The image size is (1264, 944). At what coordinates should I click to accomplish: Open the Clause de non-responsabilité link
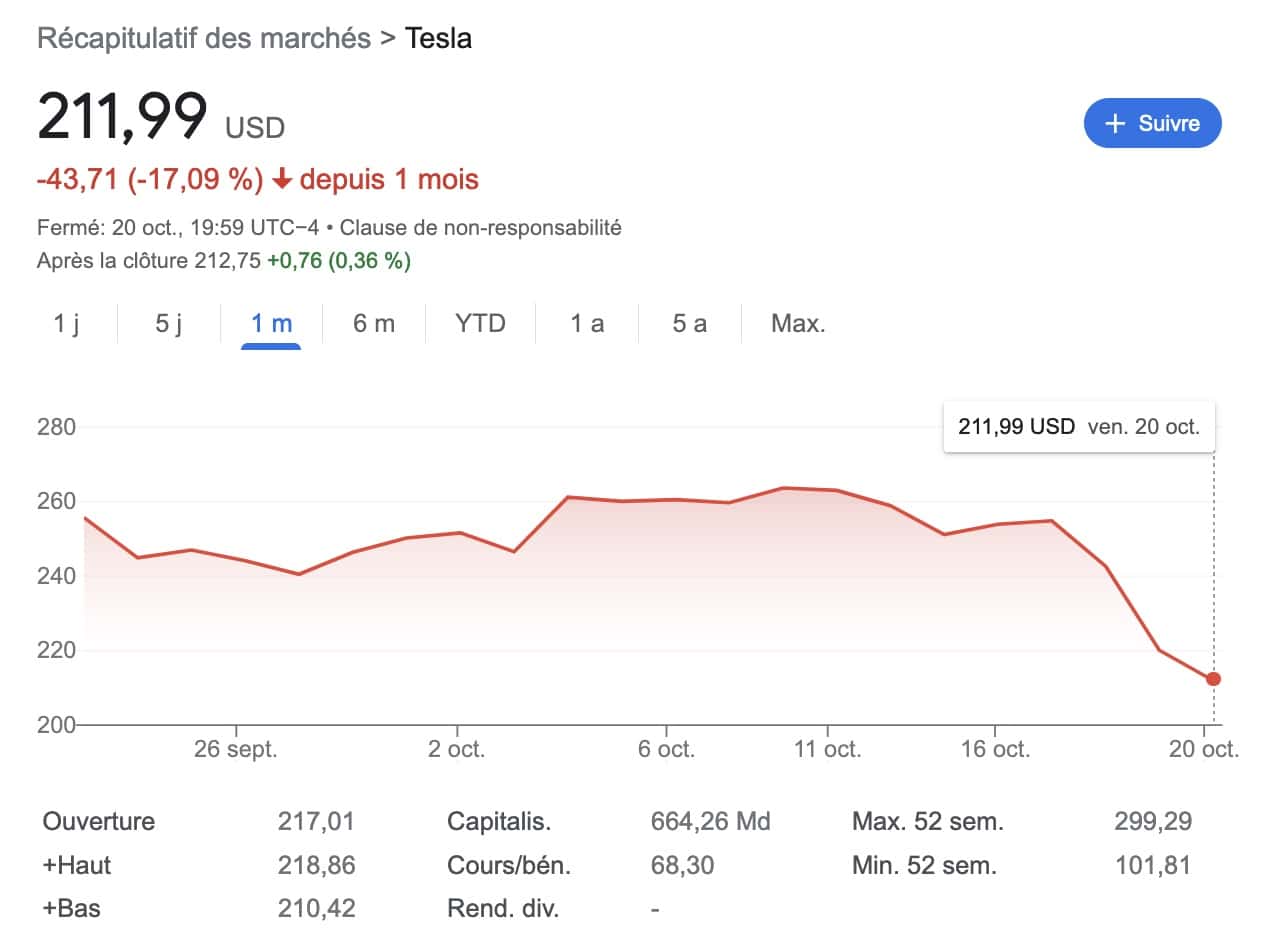[x=481, y=228]
